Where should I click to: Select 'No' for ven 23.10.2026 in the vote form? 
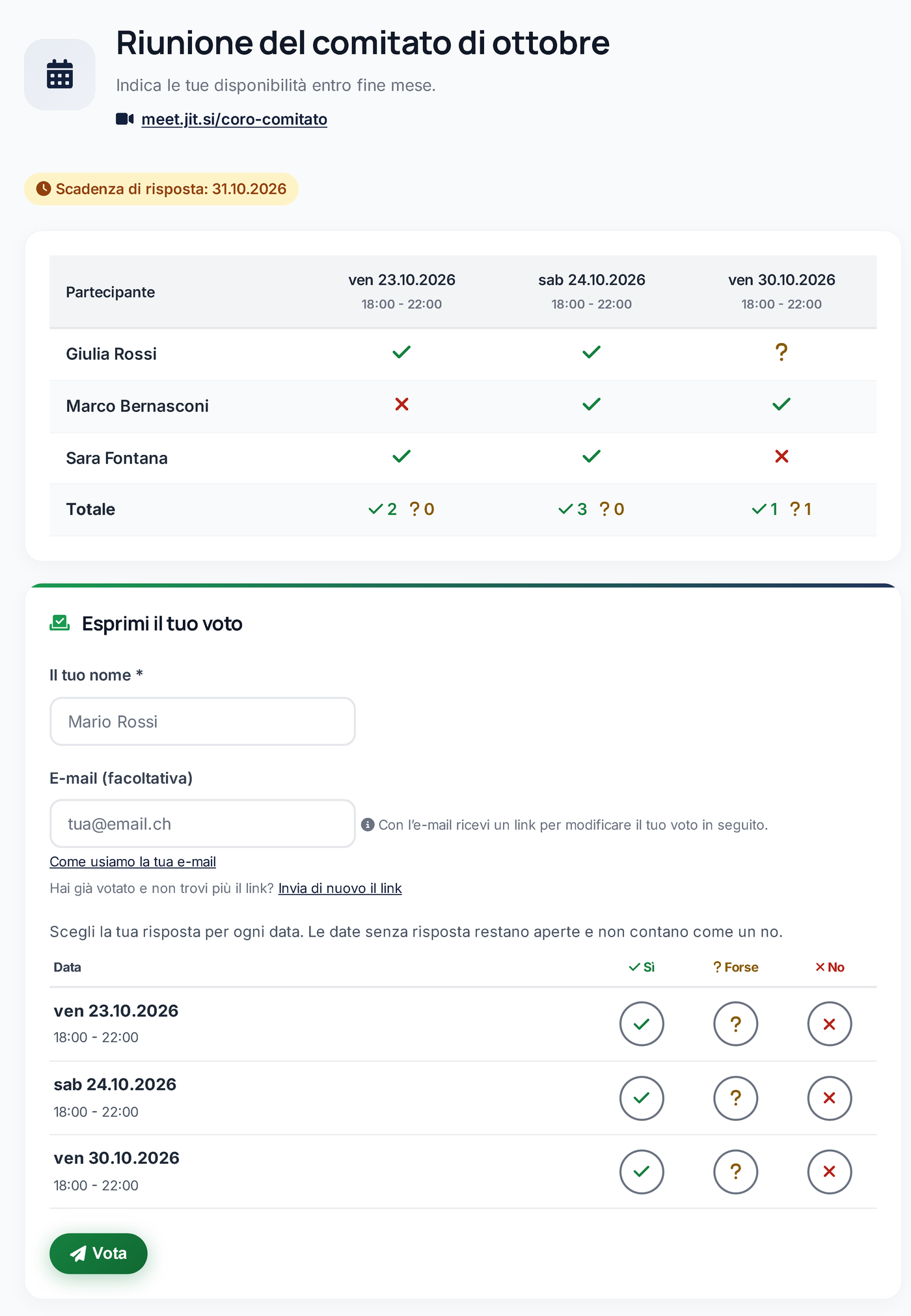(830, 1024)
